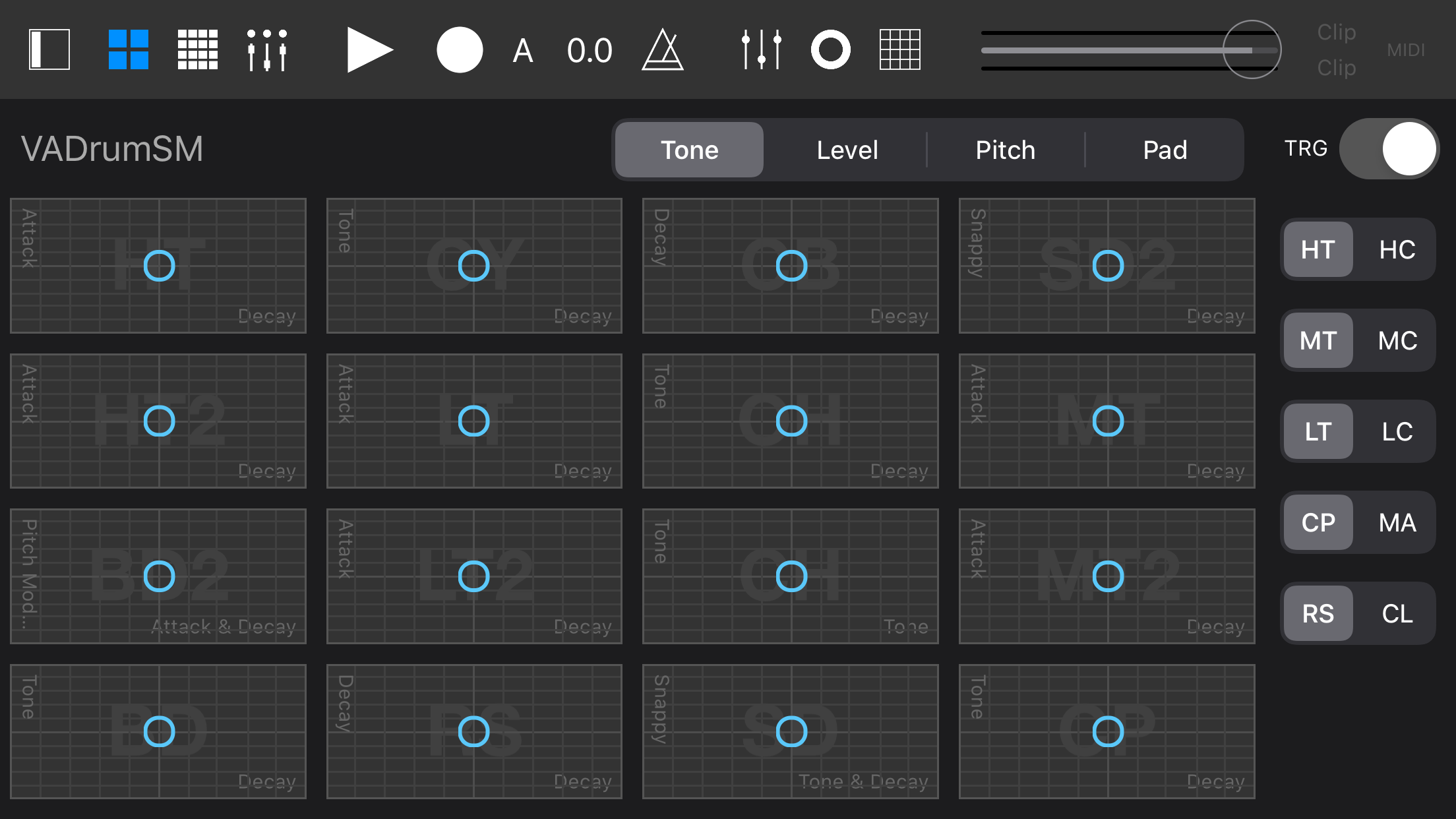Open the vertical faders settings icon
1456x819 pixels.
(762, 49)
